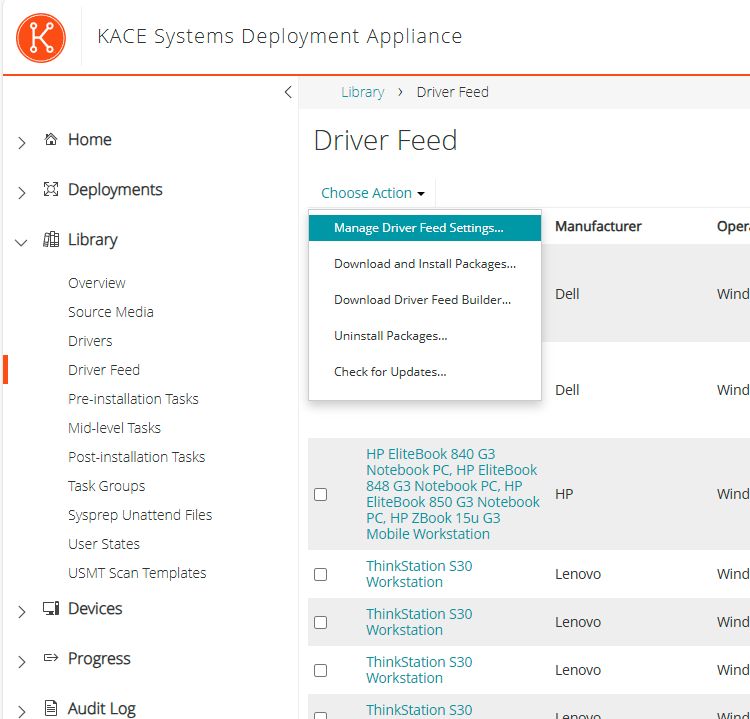750x719 pixels.
Task: Click the Library books icon
Action: pos(51,240)
